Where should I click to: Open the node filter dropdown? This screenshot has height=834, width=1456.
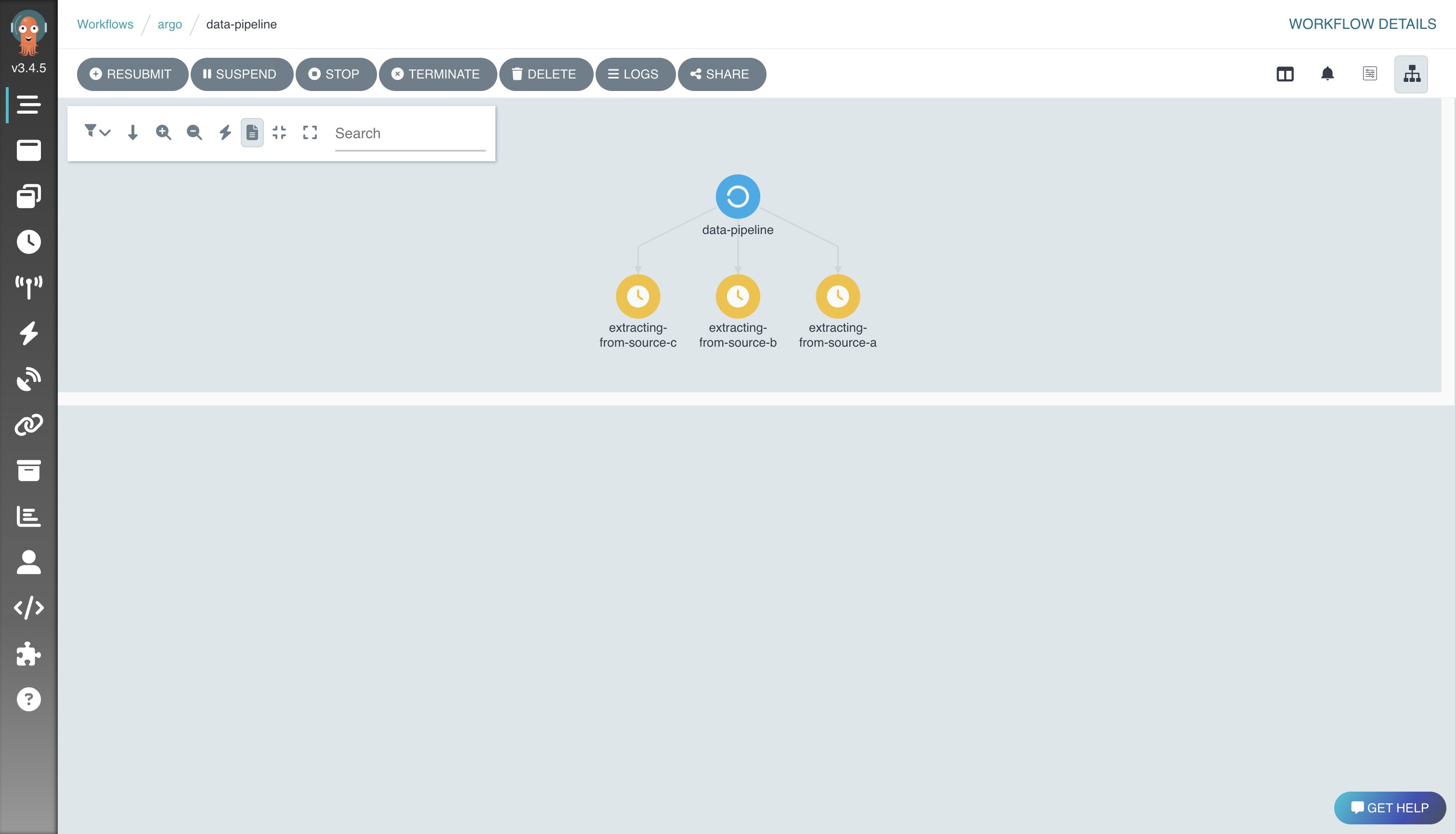click(x=97, y=132)
